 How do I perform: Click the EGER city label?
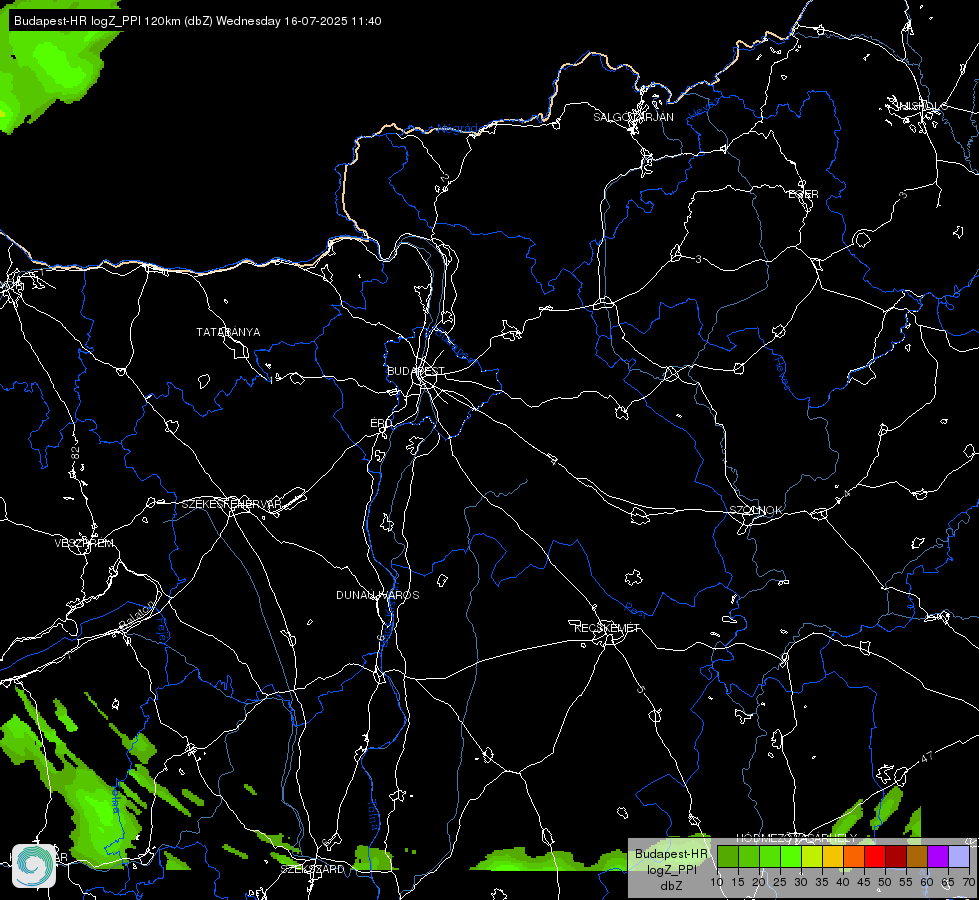pyautogui.click(x=803, y=194)
